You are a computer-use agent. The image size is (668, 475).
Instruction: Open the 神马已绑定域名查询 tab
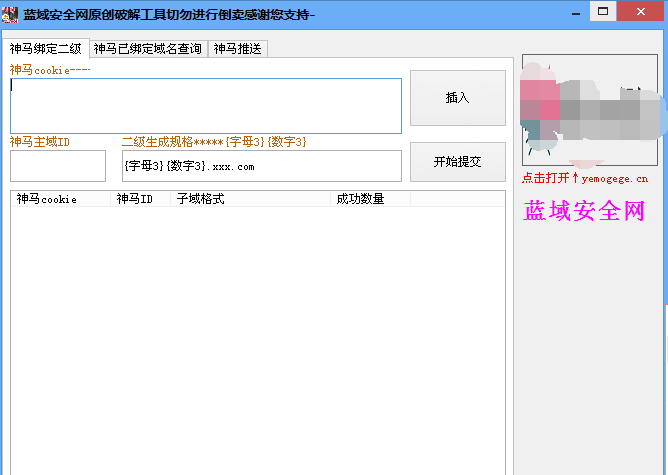point(148,48)
